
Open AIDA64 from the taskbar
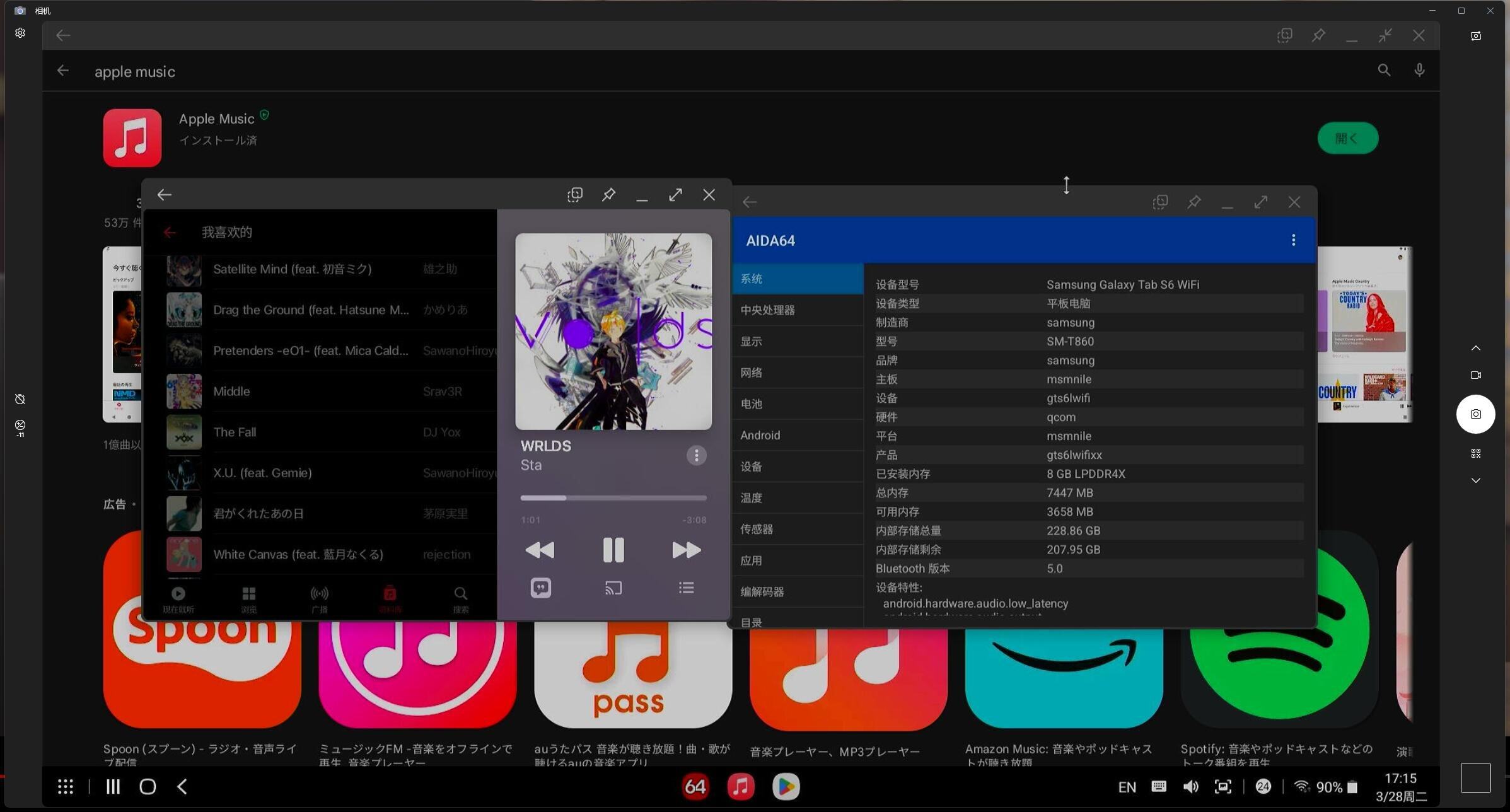tap(695, 787)
